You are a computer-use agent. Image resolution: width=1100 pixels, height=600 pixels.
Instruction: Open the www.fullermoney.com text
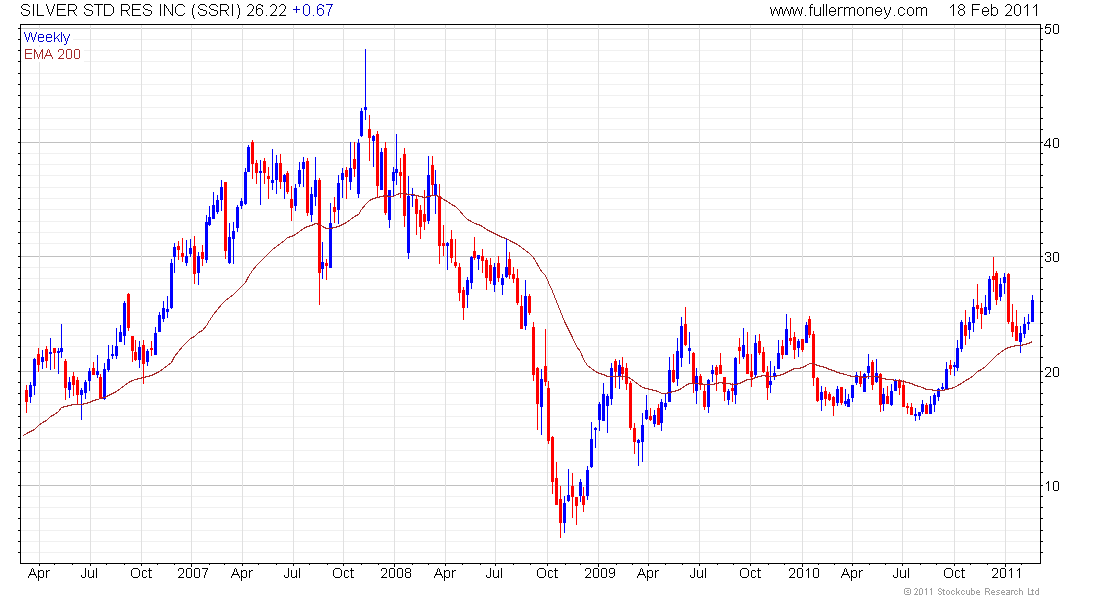[x=848, y=11]
